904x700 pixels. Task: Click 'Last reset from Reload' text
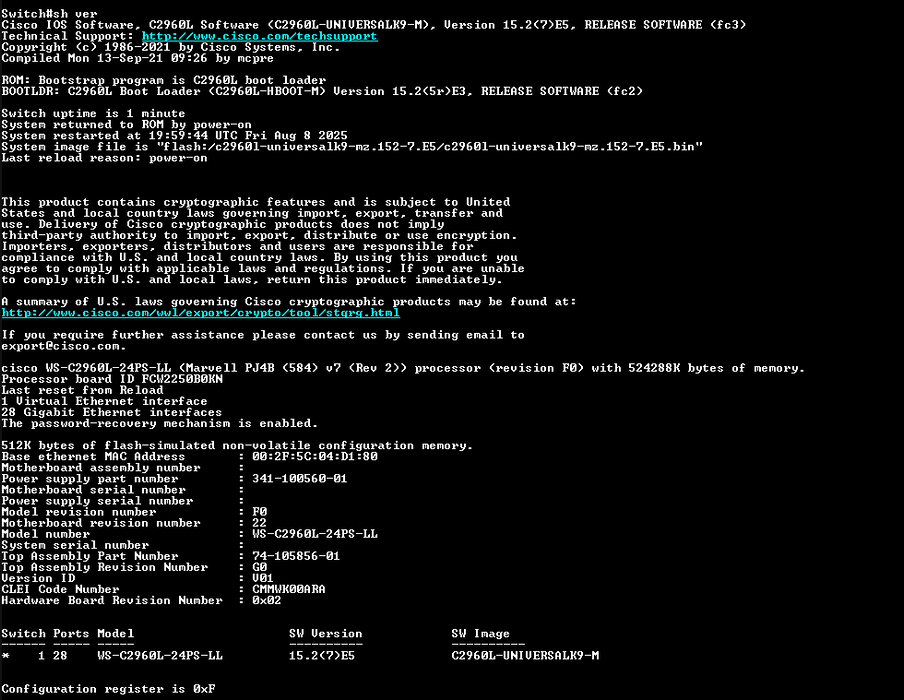point(82,390)
